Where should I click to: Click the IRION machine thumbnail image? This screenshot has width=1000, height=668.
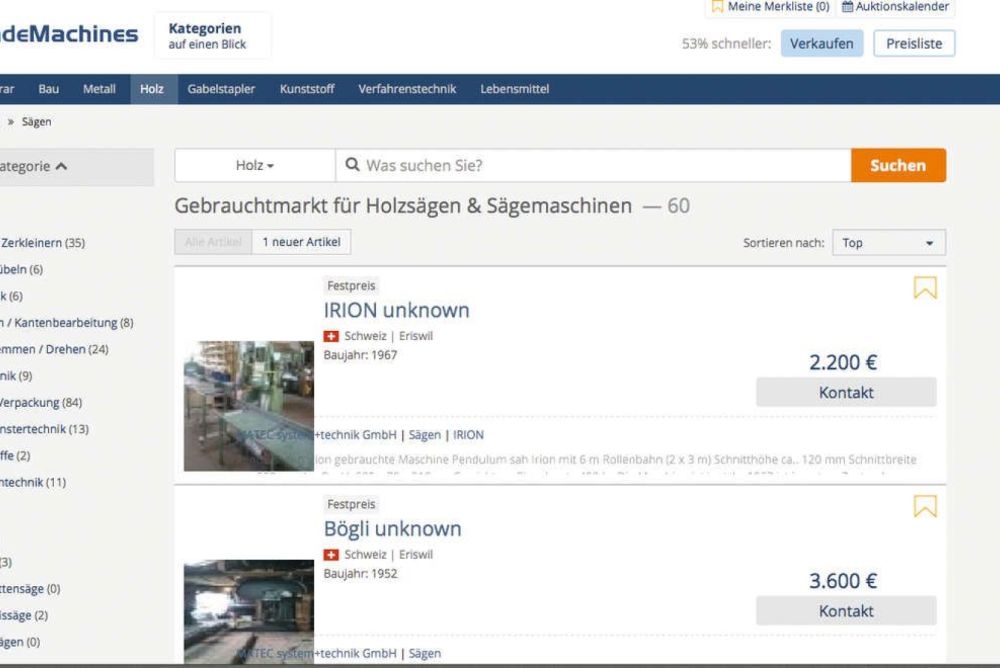point(248,405)
